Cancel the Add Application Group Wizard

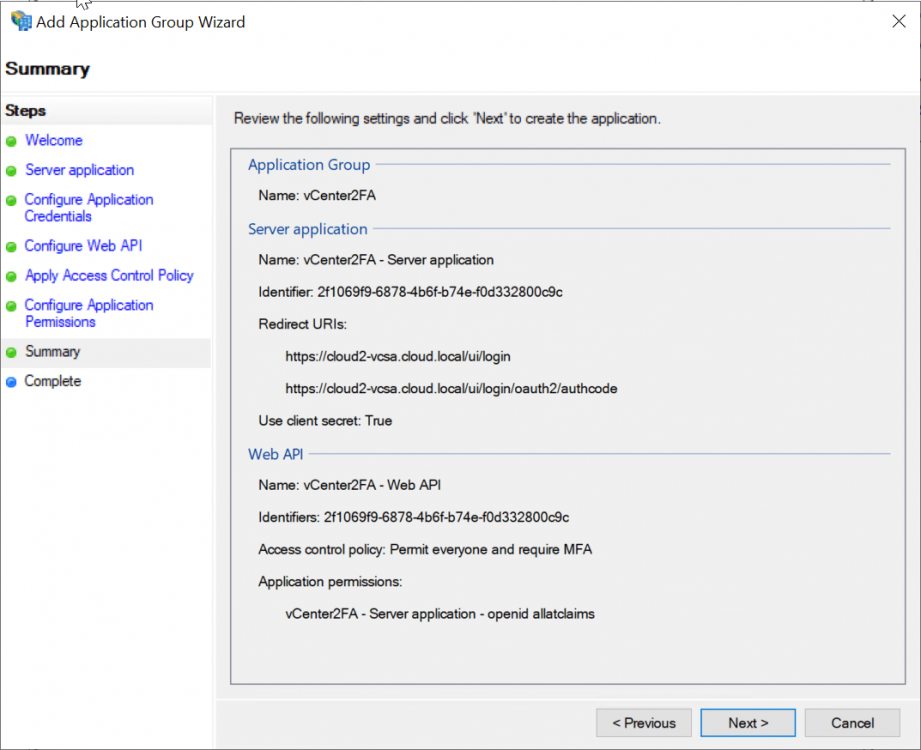point(852,723)
